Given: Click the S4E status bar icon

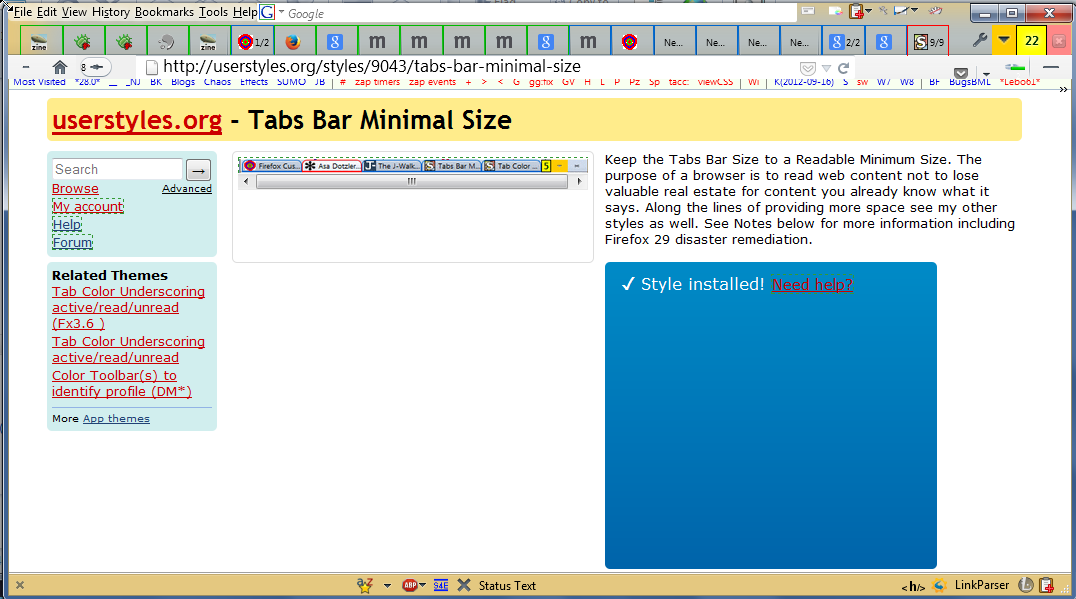Looking at the screenshot, I should pos(441,585).
